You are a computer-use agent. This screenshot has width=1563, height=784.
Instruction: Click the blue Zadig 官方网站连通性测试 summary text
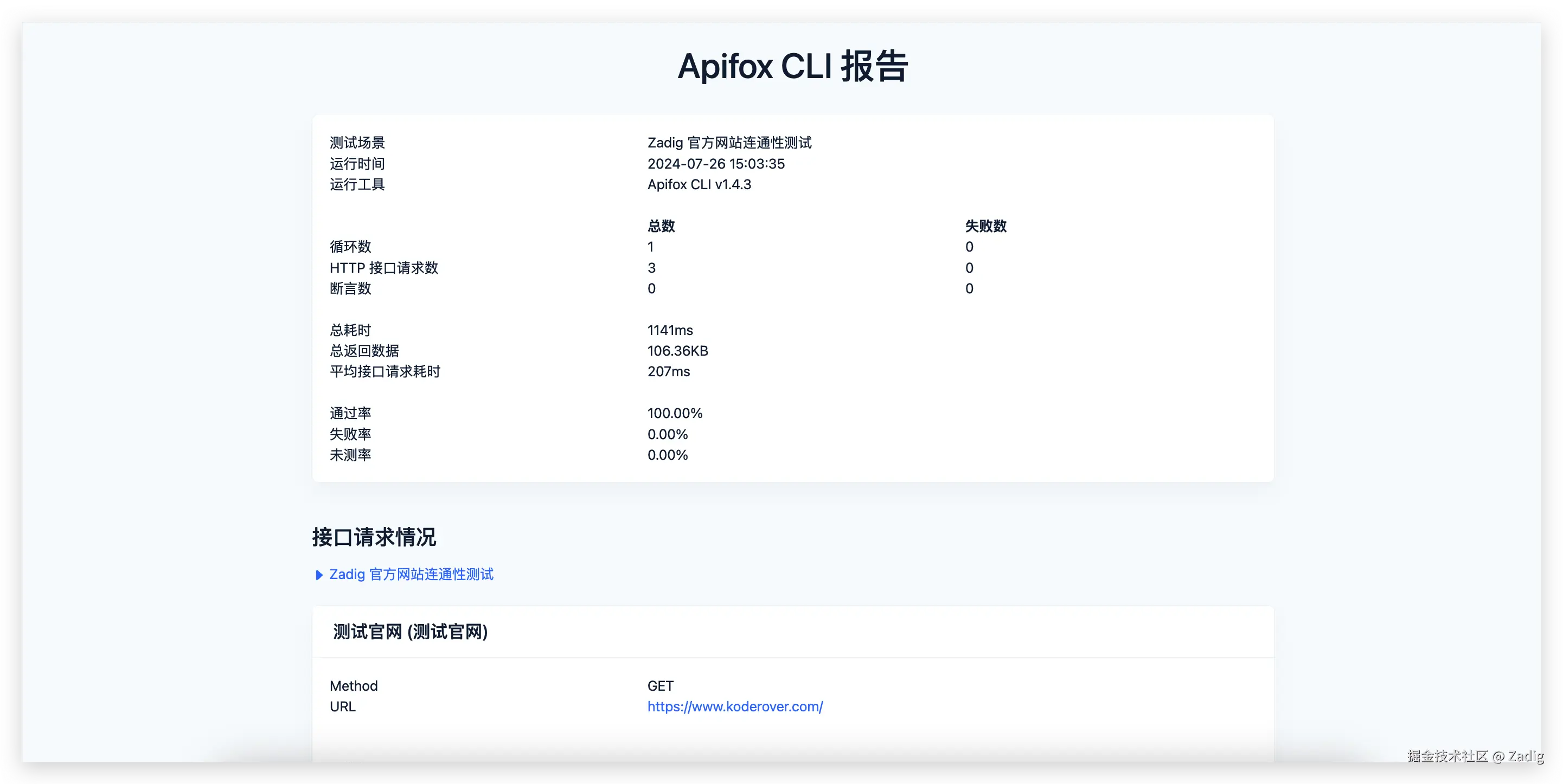[412, 574]
